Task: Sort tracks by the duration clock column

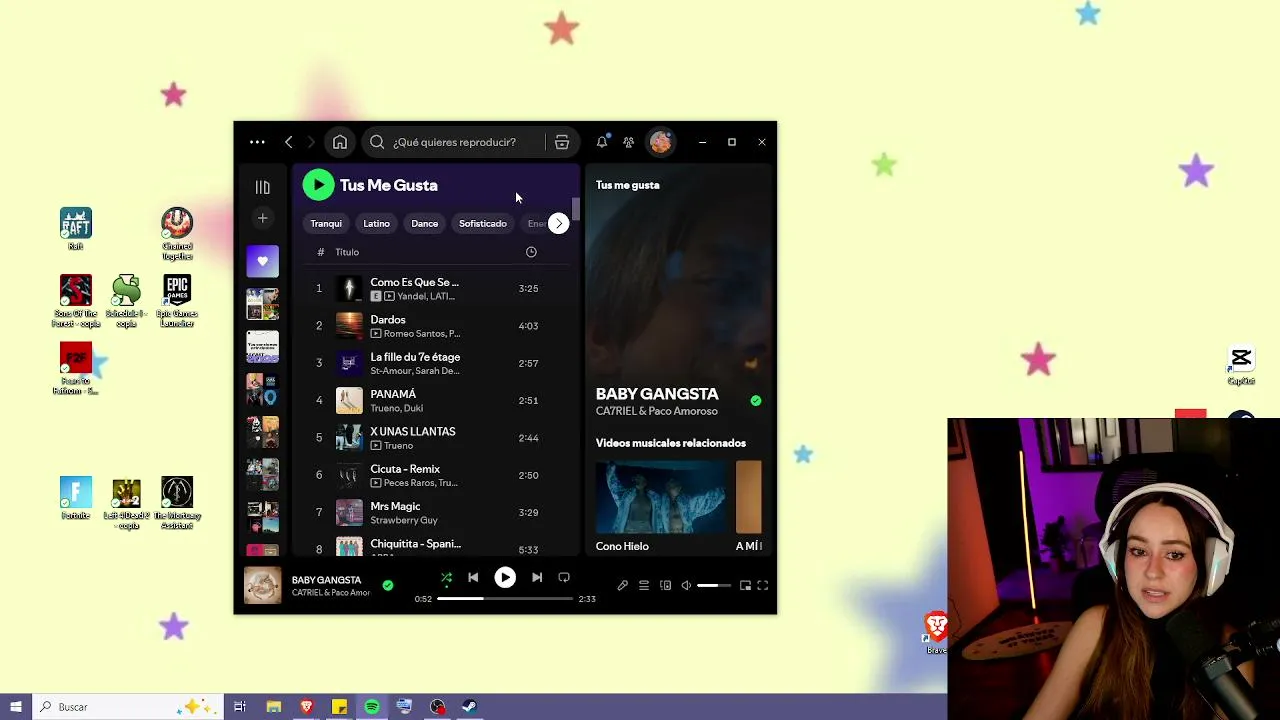Action: 531,252
